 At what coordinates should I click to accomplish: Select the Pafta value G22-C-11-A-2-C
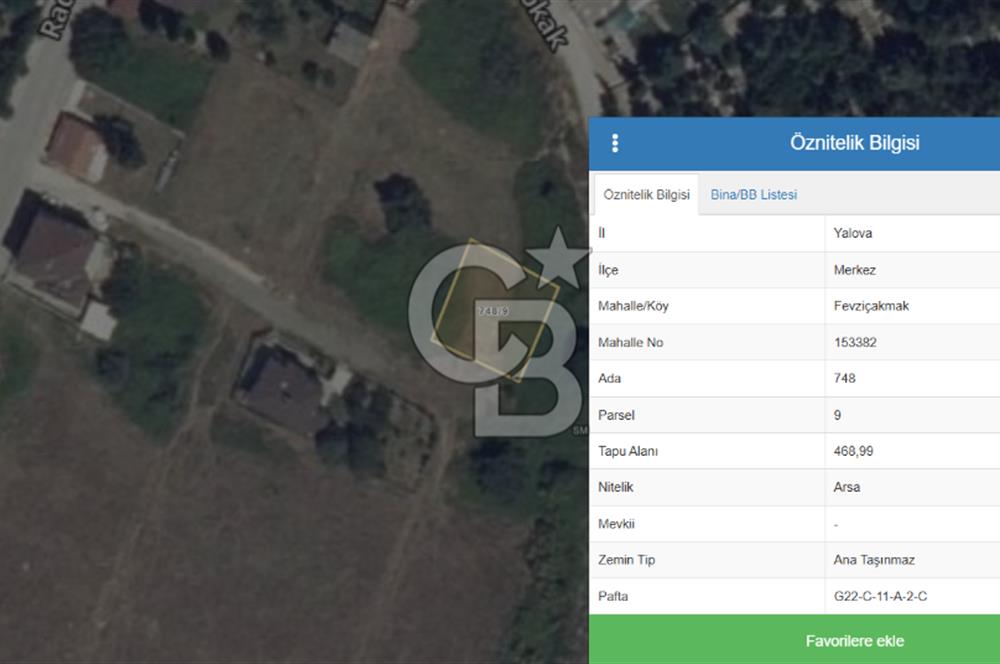click(x=880, y=596)
